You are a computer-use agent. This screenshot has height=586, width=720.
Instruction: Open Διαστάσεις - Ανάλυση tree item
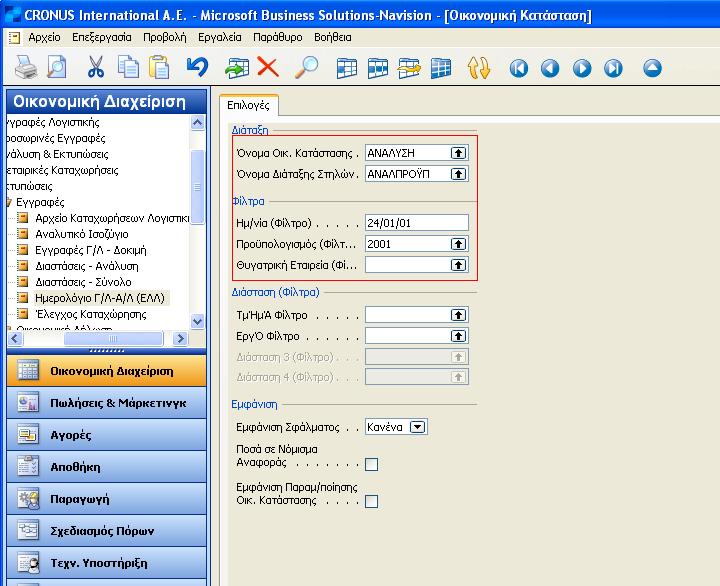87,266
